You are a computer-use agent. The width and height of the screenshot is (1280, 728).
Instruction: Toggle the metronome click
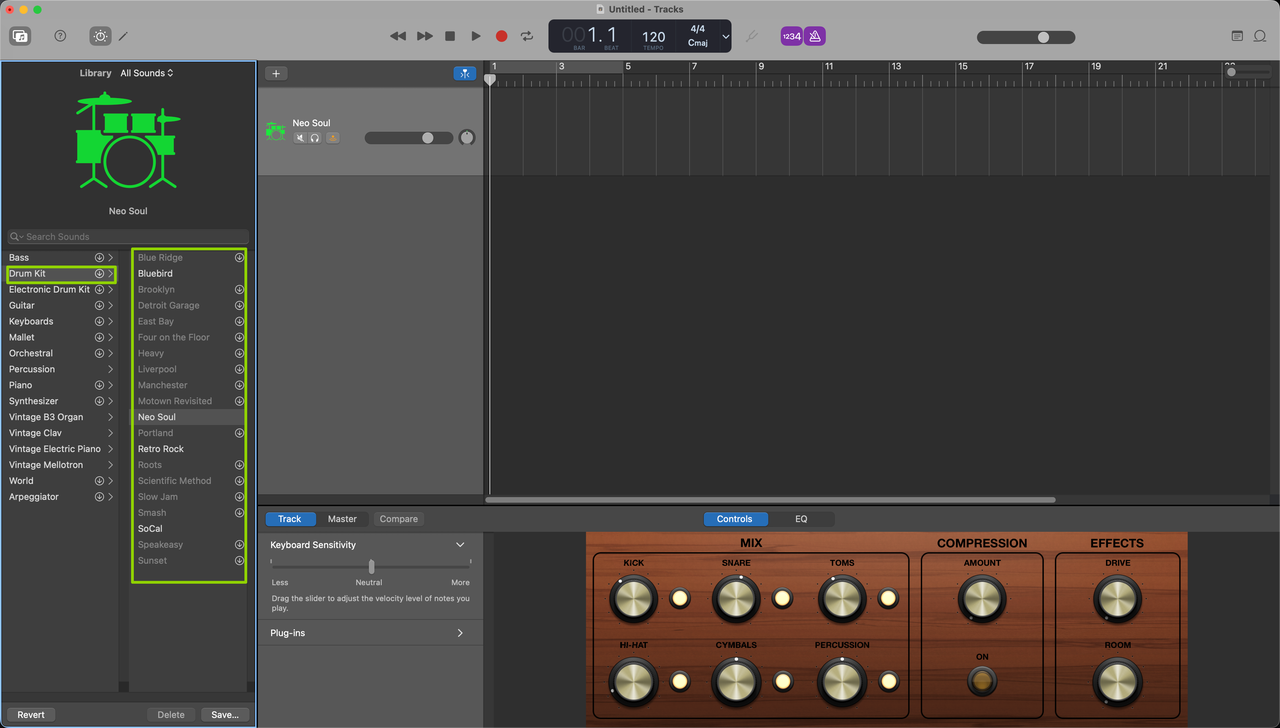point(815,36)
